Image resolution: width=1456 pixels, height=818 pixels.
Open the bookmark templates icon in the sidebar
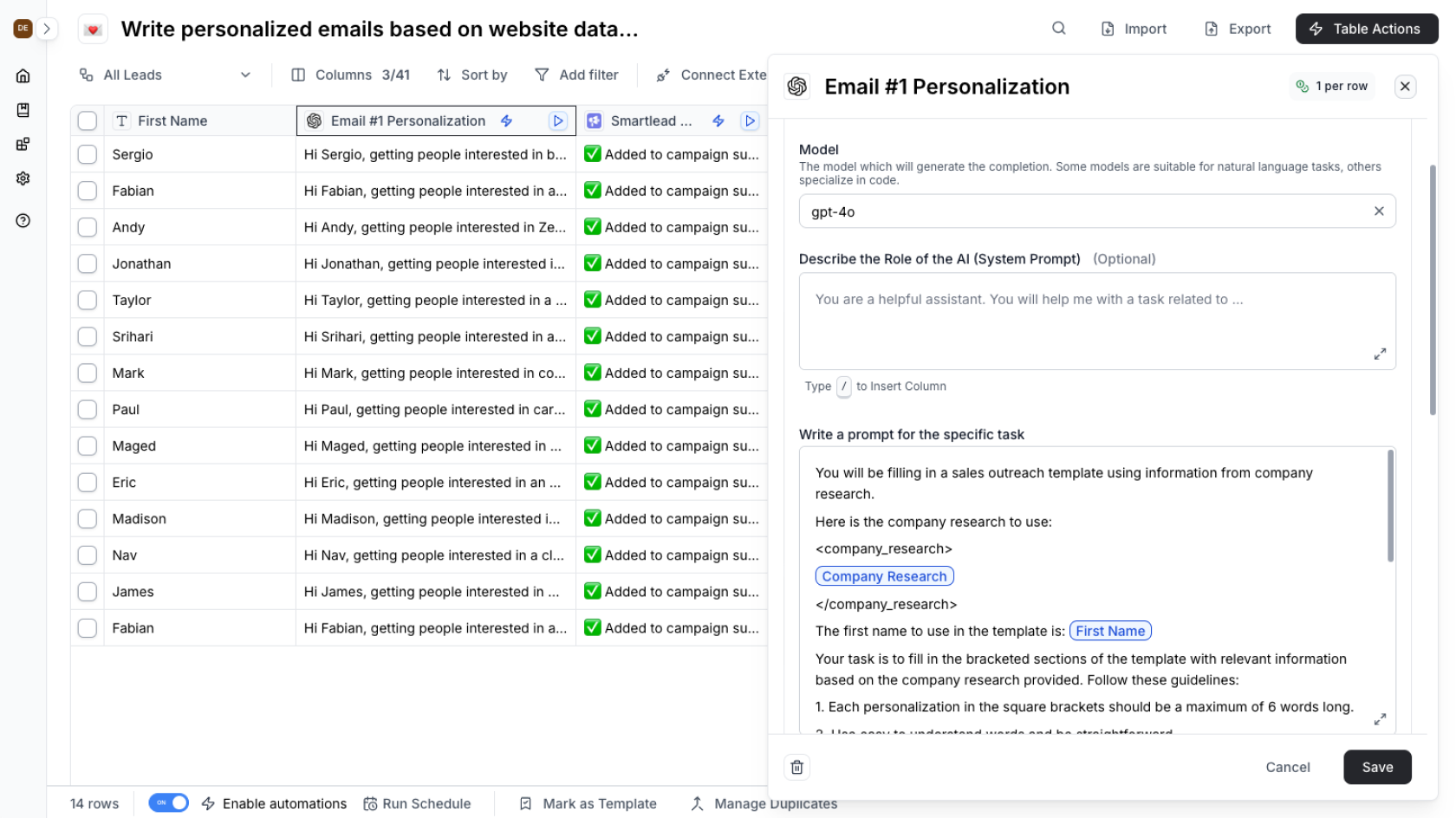point(23,110)
